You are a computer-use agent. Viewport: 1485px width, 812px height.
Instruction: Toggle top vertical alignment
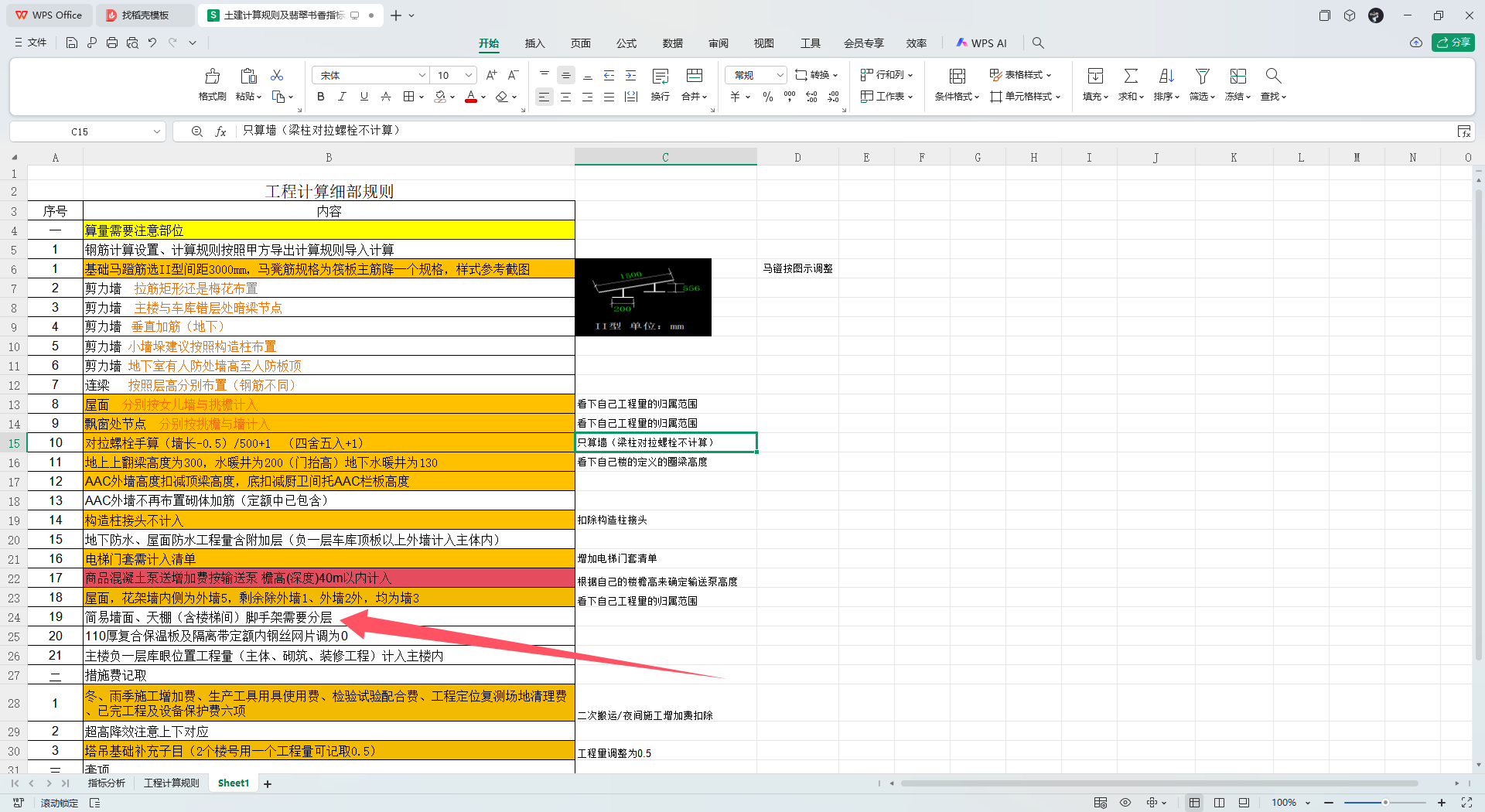tap(544, 75)
